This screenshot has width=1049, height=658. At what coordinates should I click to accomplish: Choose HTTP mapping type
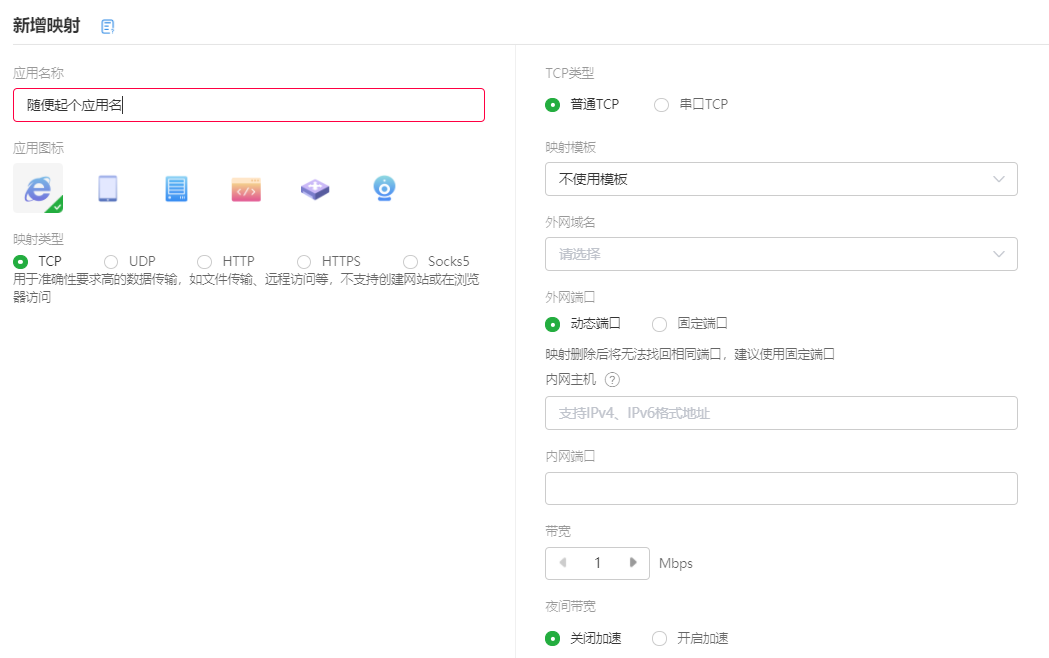click(205, 261)
